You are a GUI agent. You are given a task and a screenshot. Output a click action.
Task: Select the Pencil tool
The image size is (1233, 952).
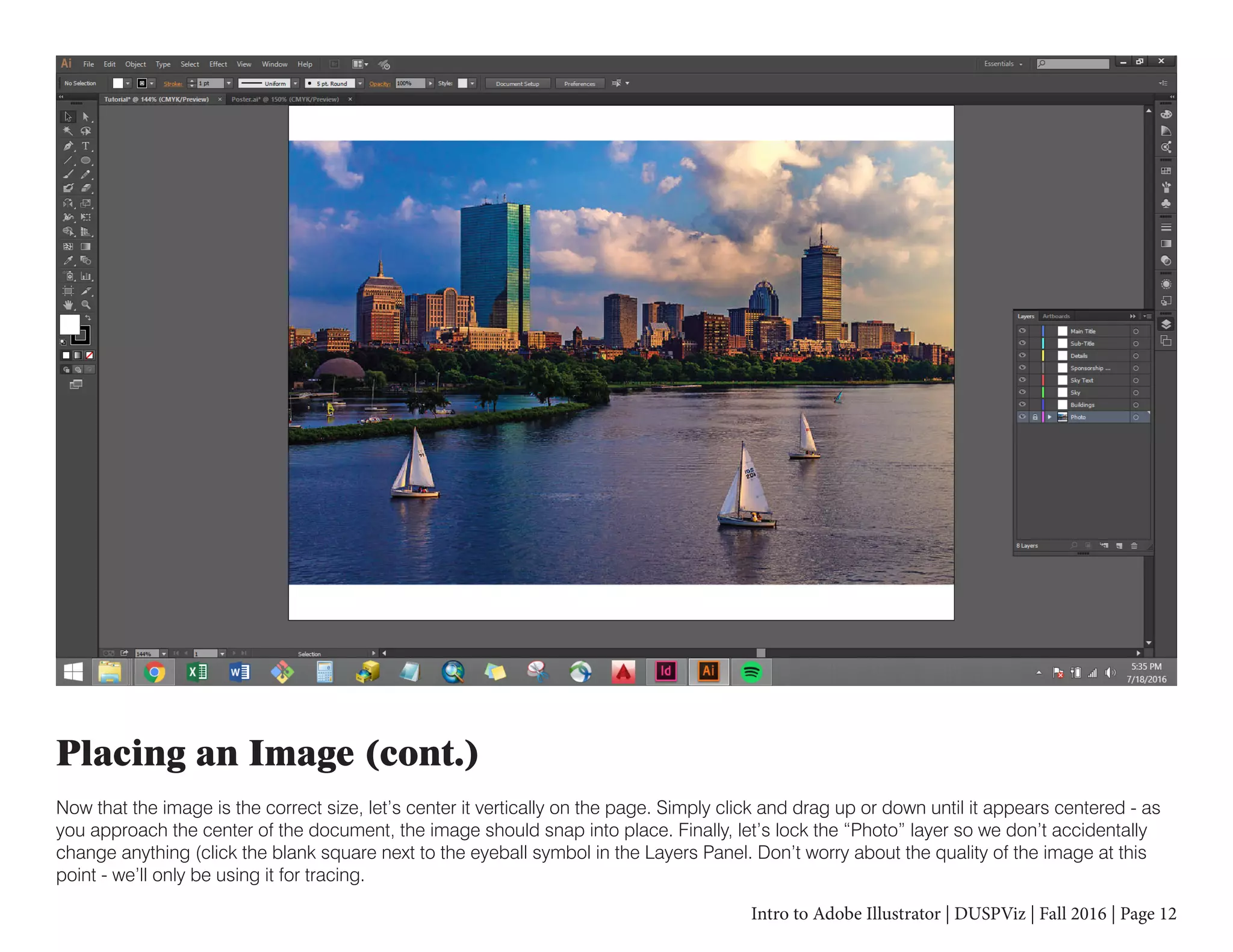click(x=86, y=175)
